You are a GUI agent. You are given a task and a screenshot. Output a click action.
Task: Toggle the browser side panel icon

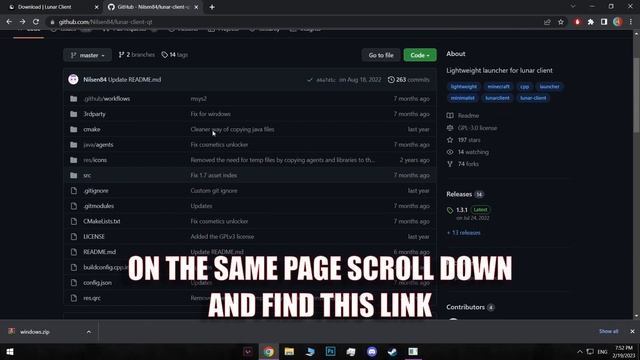click(x=604, y=22)
